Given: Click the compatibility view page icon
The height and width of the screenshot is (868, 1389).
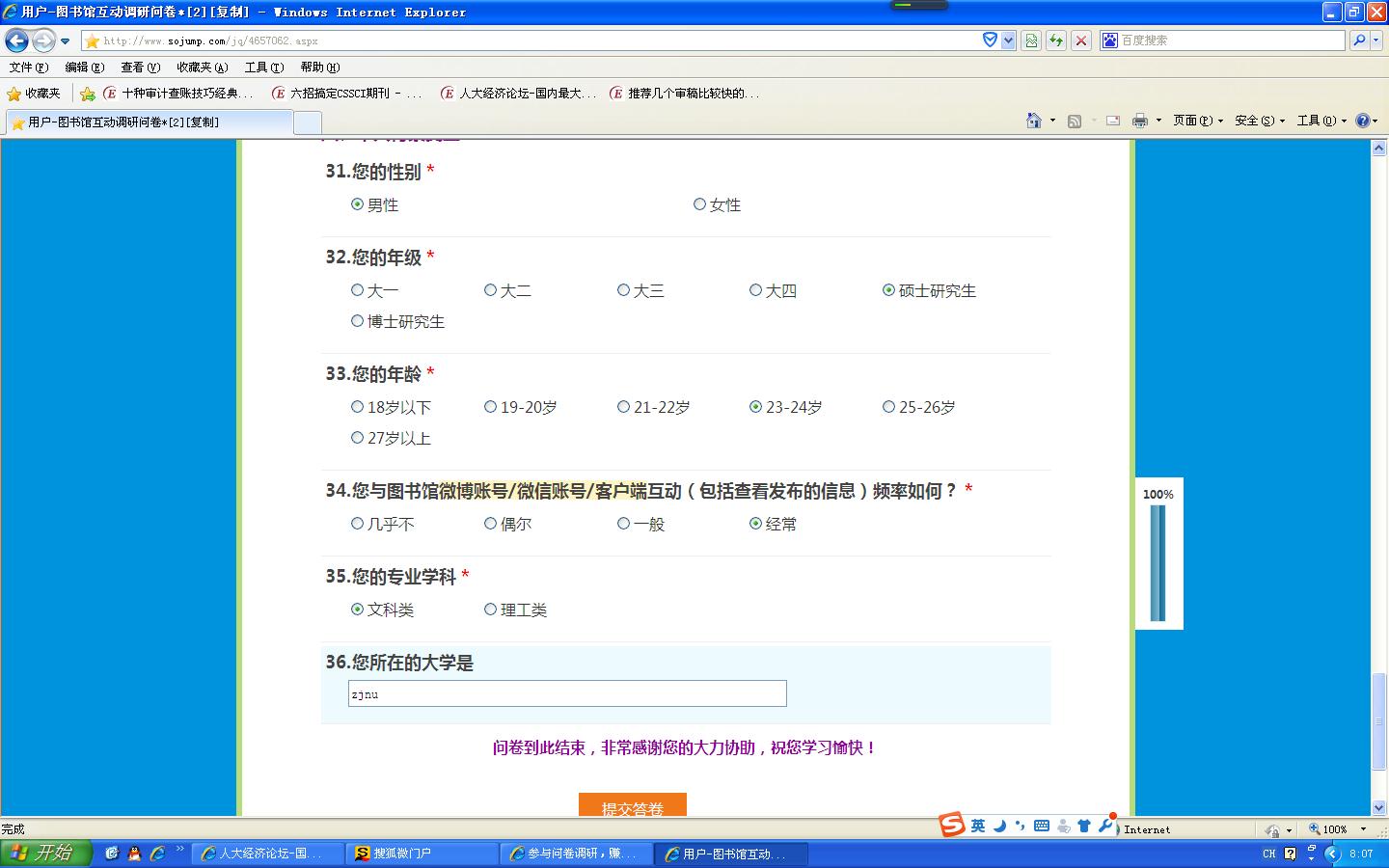Looking at the screenshot, I should [1031, 41].
